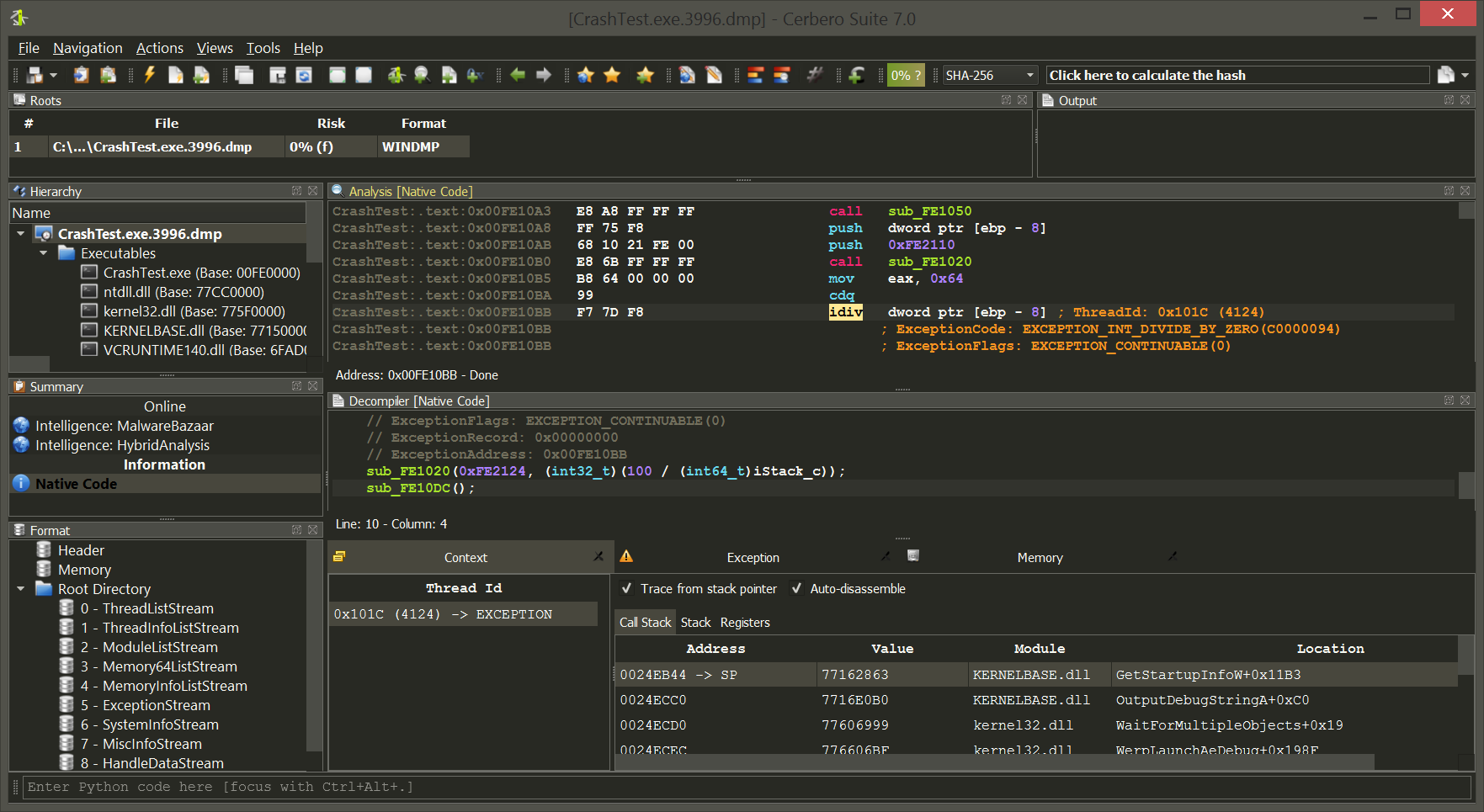
Task: Click the copy hash icon beside hash field
Action: click(1445, 75)
